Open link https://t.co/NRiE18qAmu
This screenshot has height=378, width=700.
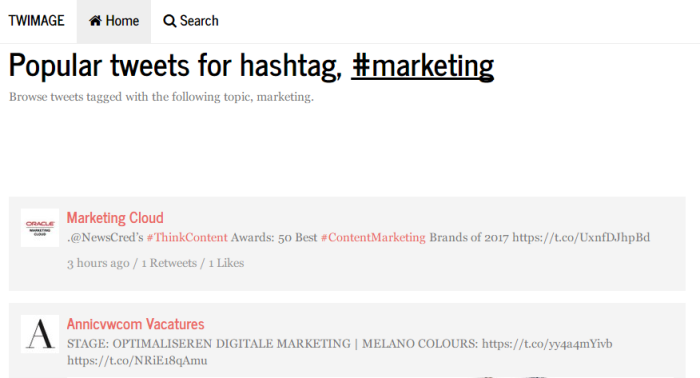click(x=137, y=361)
